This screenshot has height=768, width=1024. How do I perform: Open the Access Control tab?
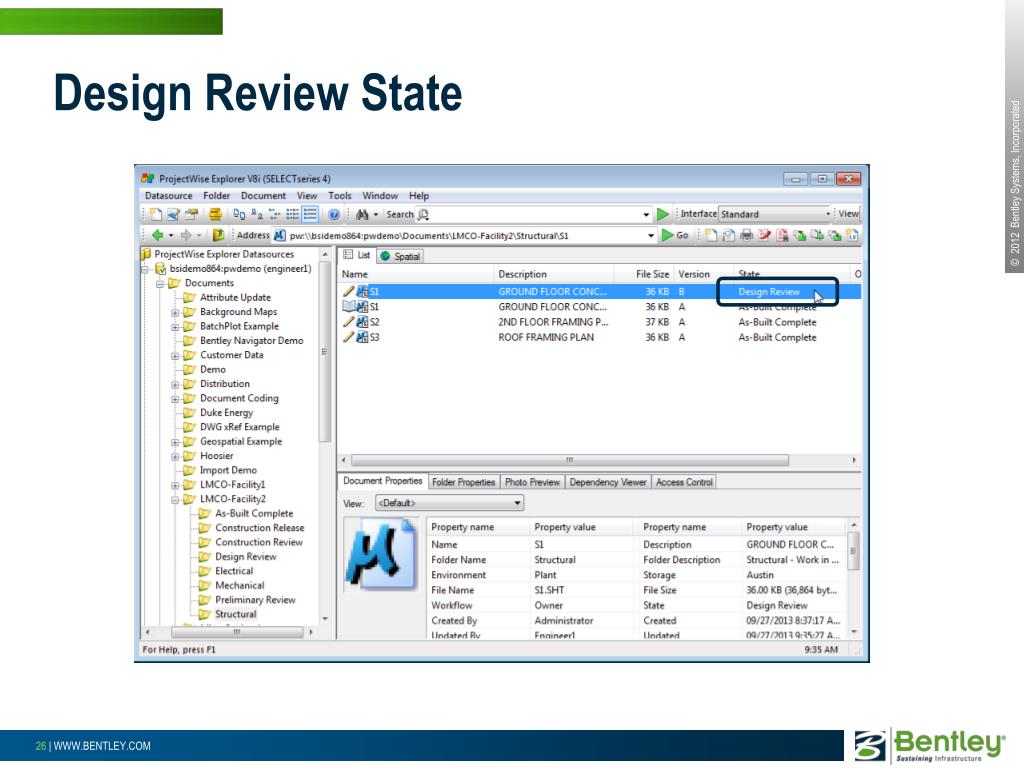click(684, 482)
